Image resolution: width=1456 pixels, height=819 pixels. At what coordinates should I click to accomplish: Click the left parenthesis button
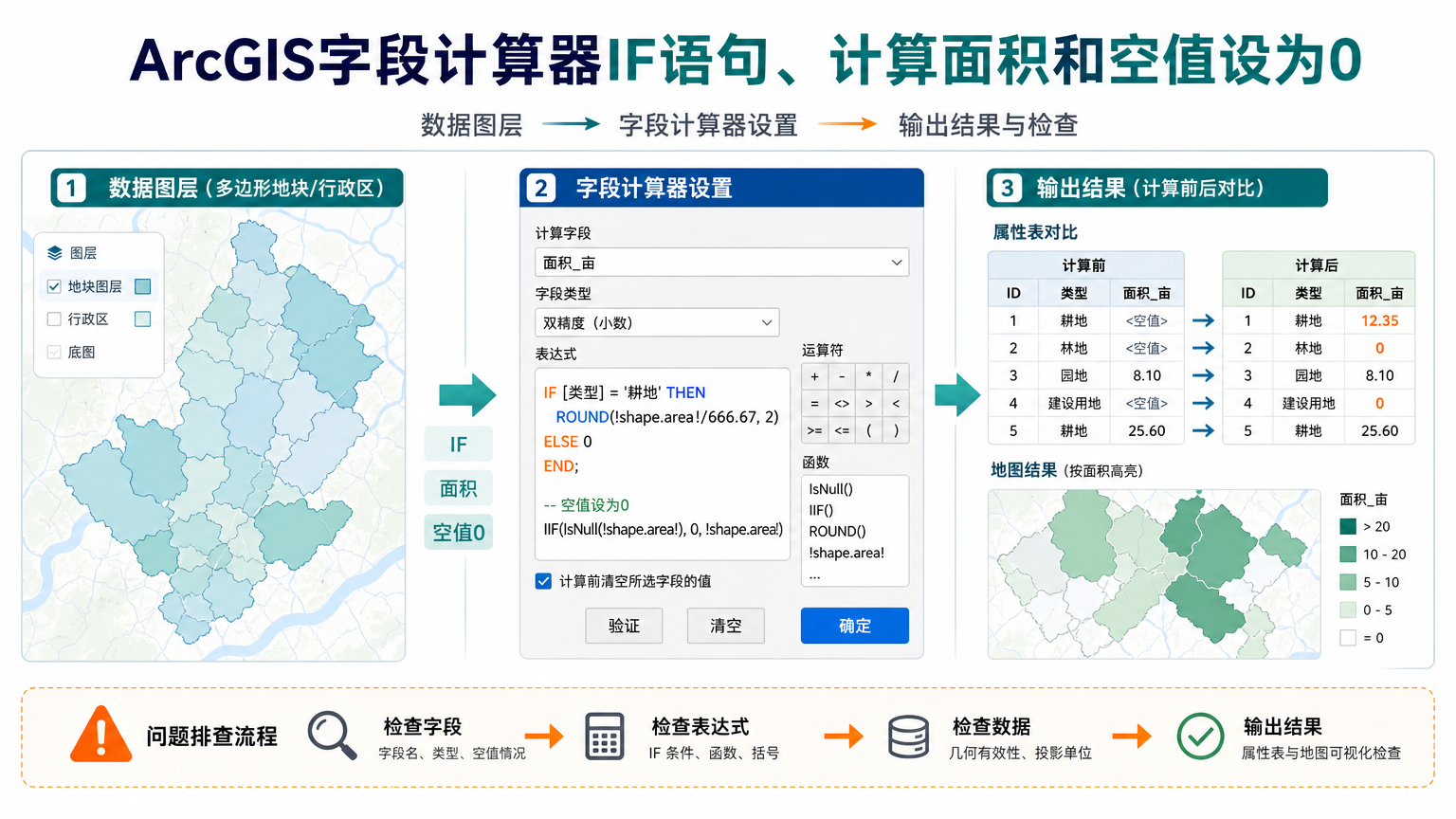(x=868, y=430)
